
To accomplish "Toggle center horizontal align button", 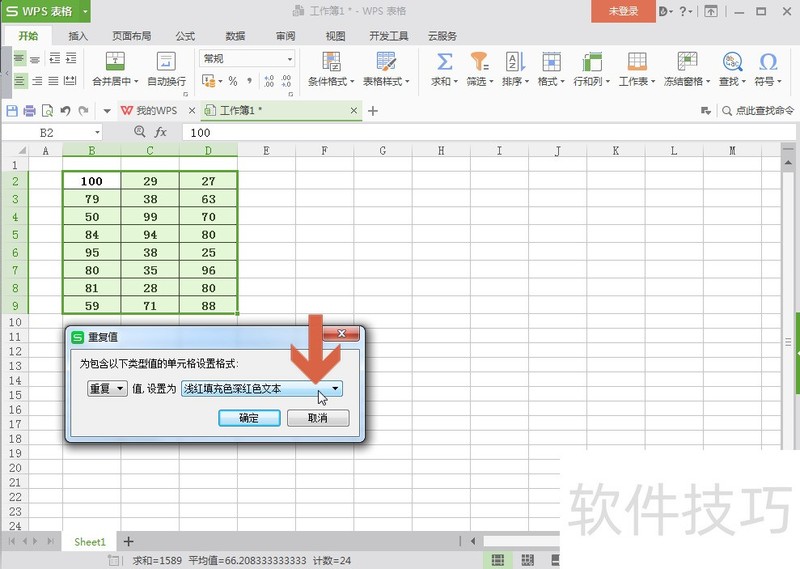I will (20, 81).
